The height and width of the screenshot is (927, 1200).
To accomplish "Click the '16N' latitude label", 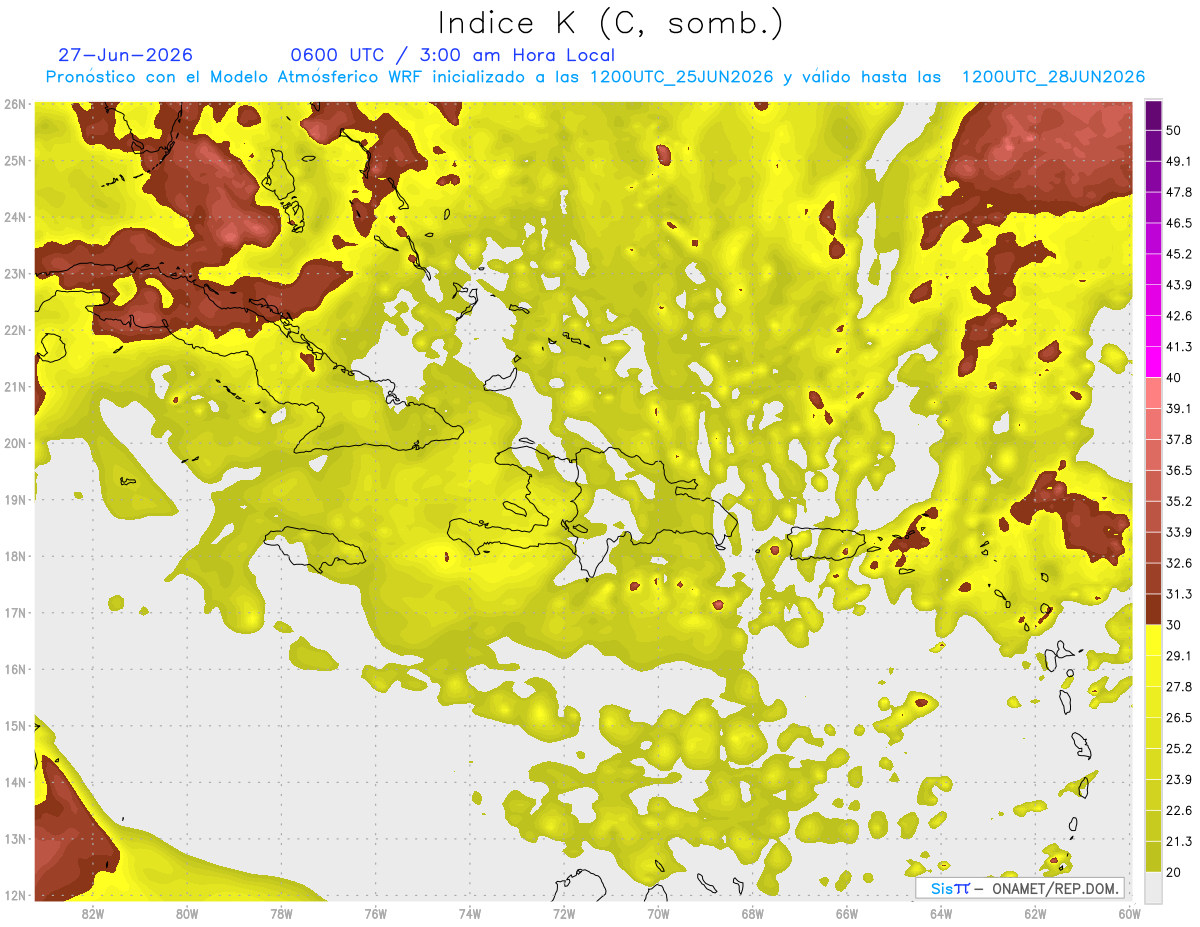I will coord(15,669).
